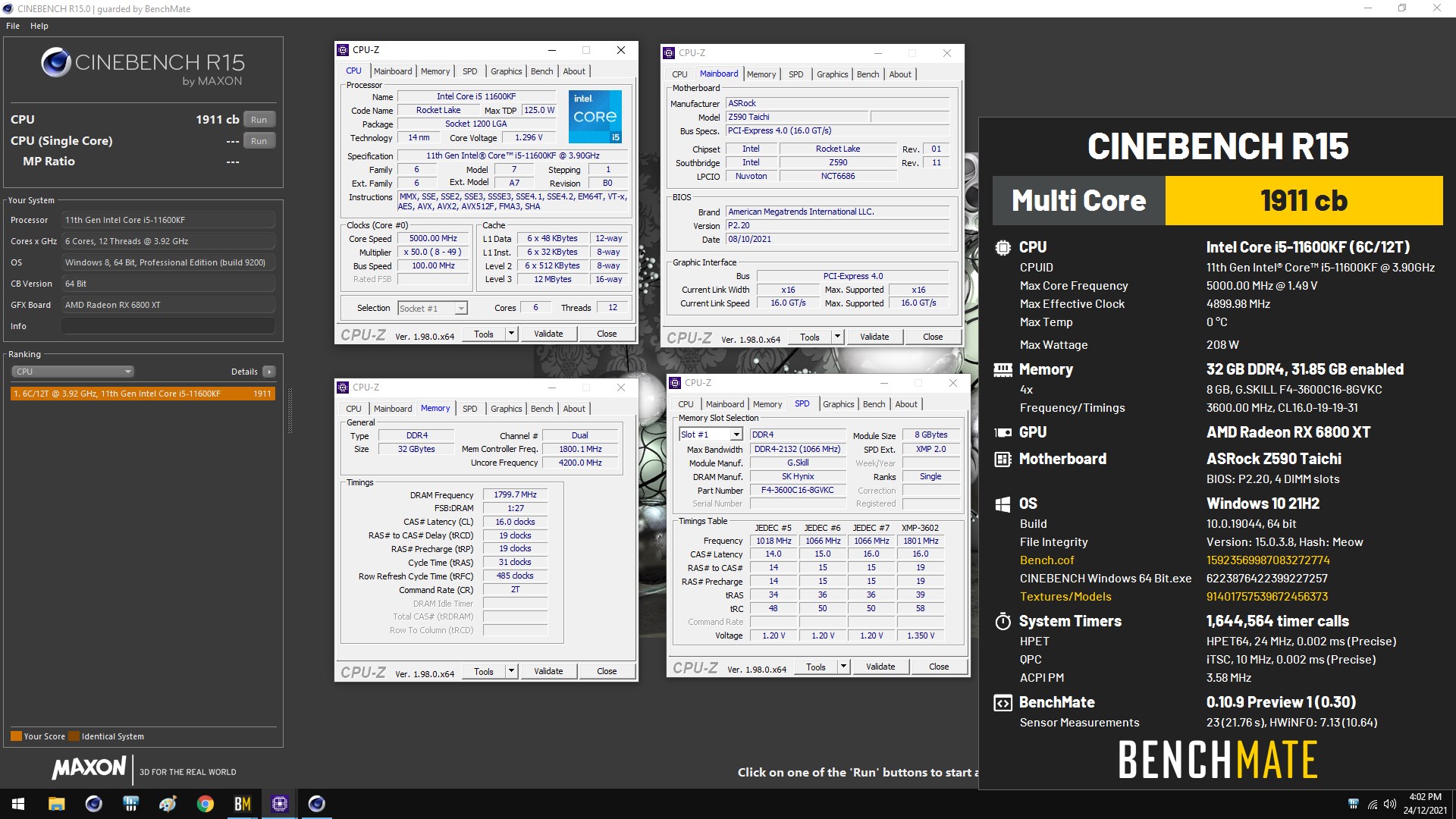Click the Motherboard icon in BenchMate panel

point(1003,459)
